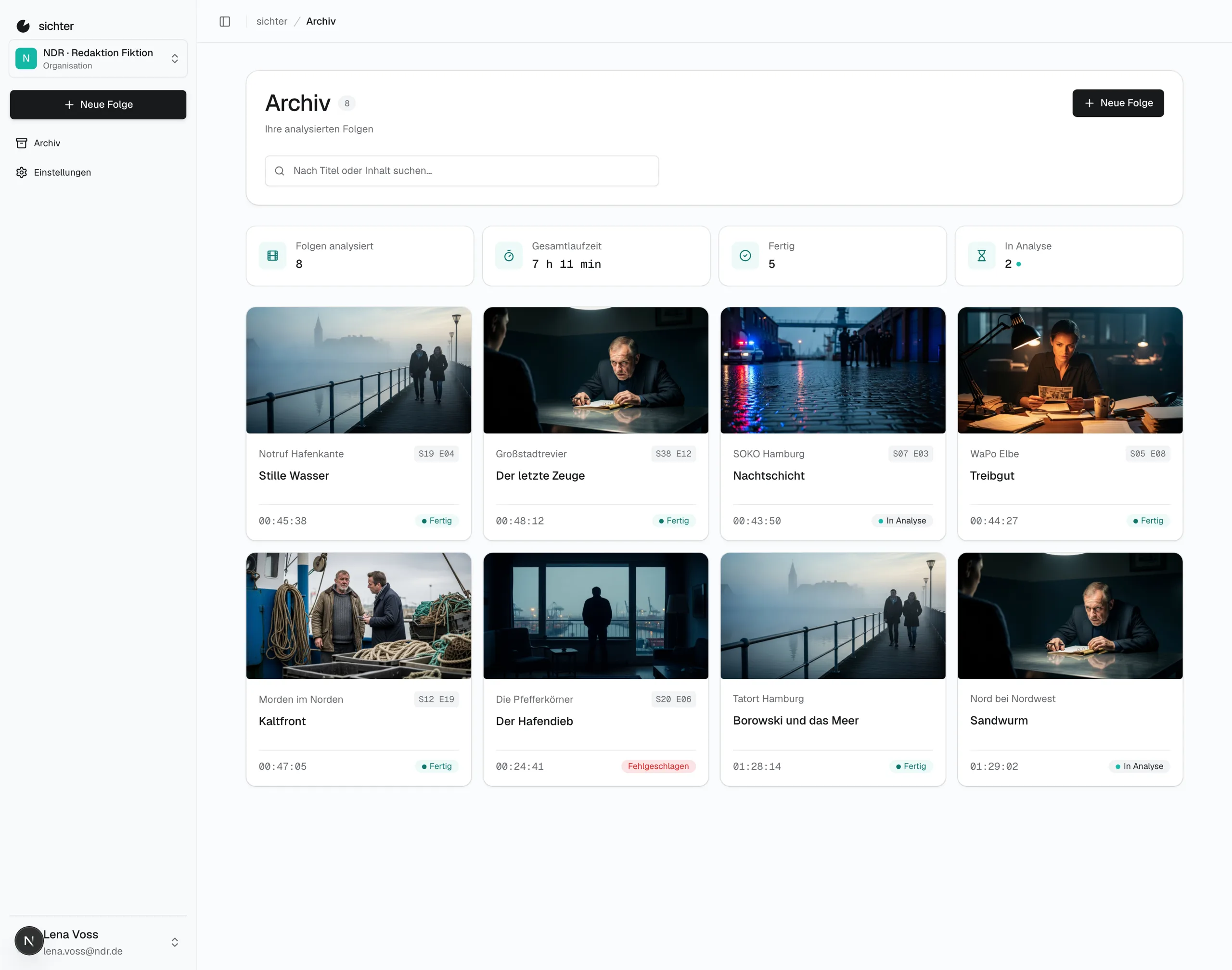
Task: Click the Fehlgeschlagen status badge on Der Hafendieb
Action: (x=658, y=766)
